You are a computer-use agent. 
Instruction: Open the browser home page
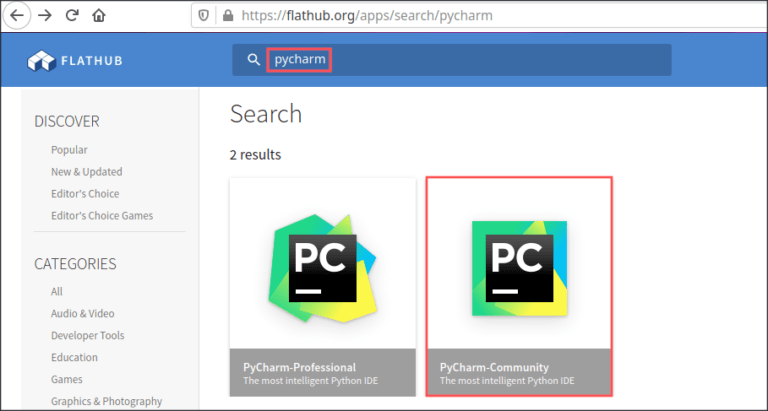(x=99, y=16)
